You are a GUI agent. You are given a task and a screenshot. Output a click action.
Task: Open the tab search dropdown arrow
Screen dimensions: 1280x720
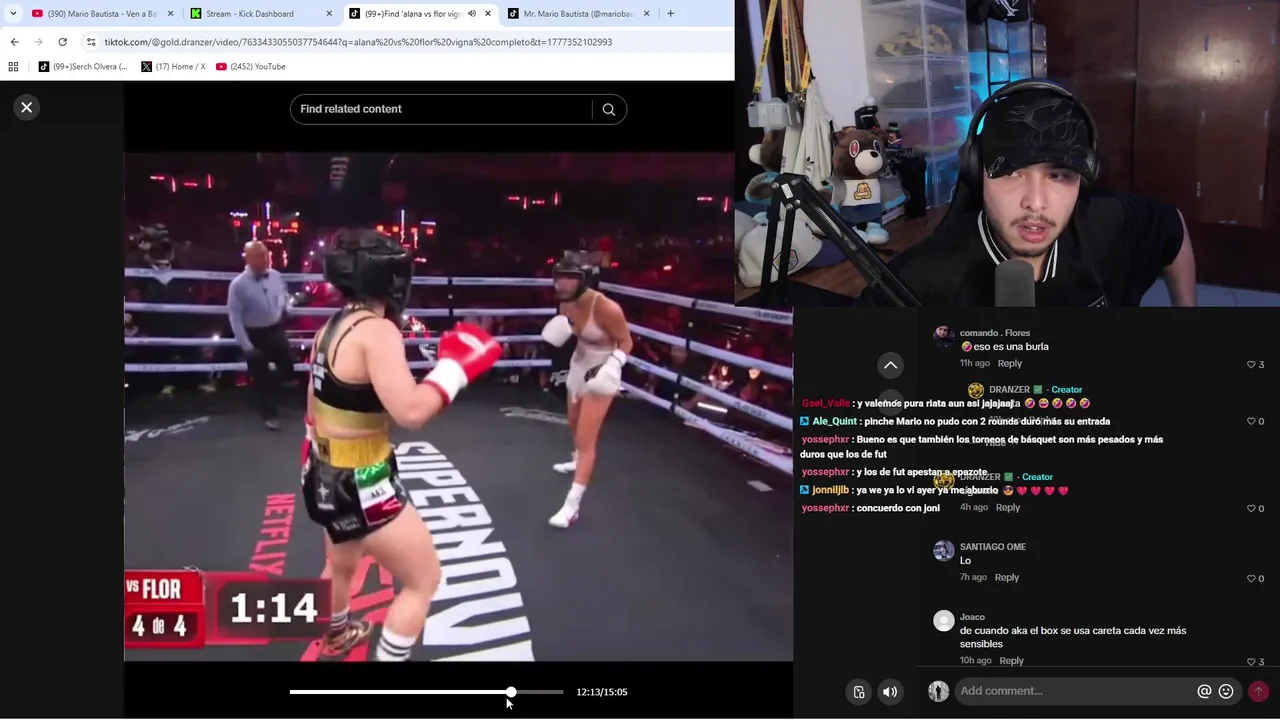click(13, 13)
